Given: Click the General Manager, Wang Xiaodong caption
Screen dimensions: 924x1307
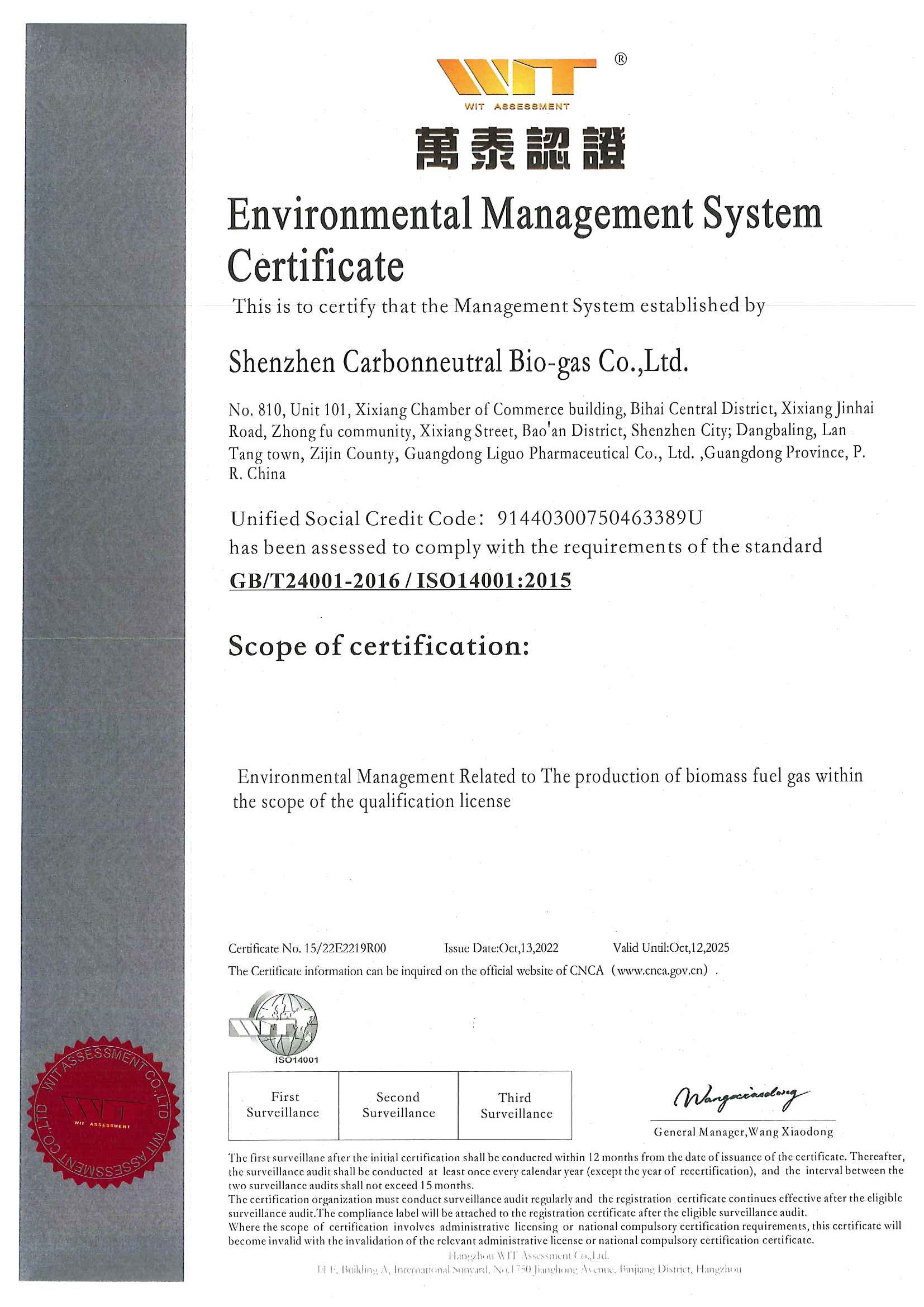Looking at the screenshot, I should pos(743,1132).
